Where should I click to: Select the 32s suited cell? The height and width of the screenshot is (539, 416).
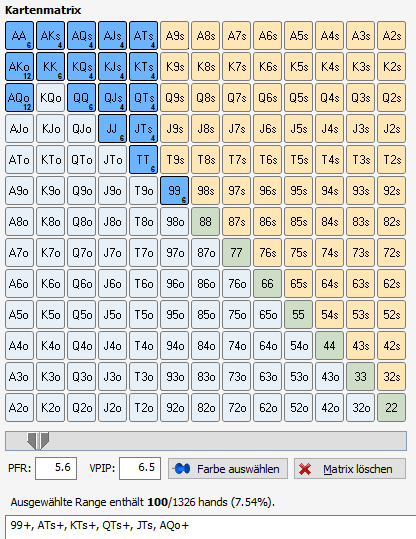[391, 377]
